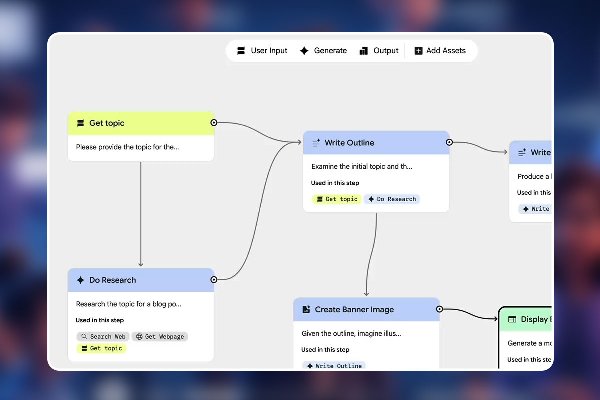Select the Write Outline node header
Viewport: 600px width, 400px height.
(376, 143)
